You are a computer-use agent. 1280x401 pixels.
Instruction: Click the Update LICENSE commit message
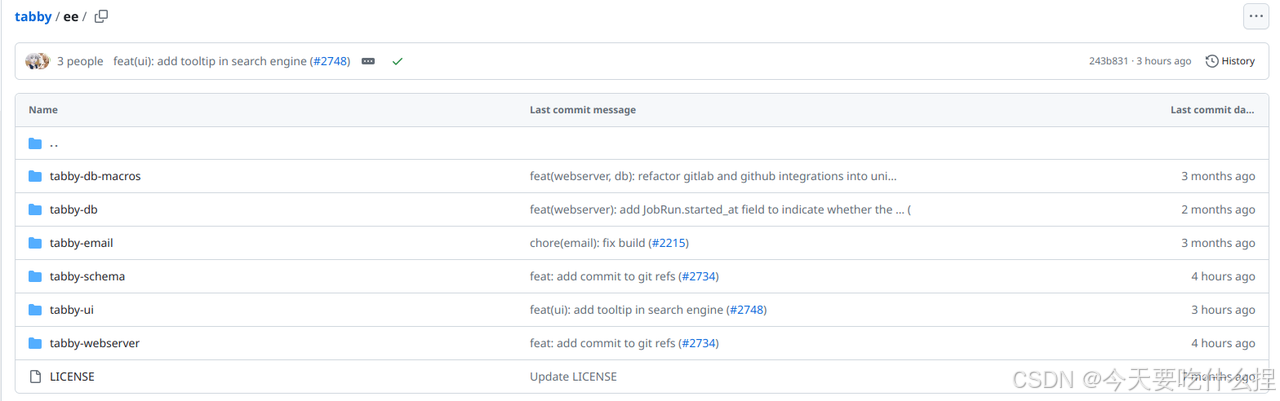tap(573, 377)
